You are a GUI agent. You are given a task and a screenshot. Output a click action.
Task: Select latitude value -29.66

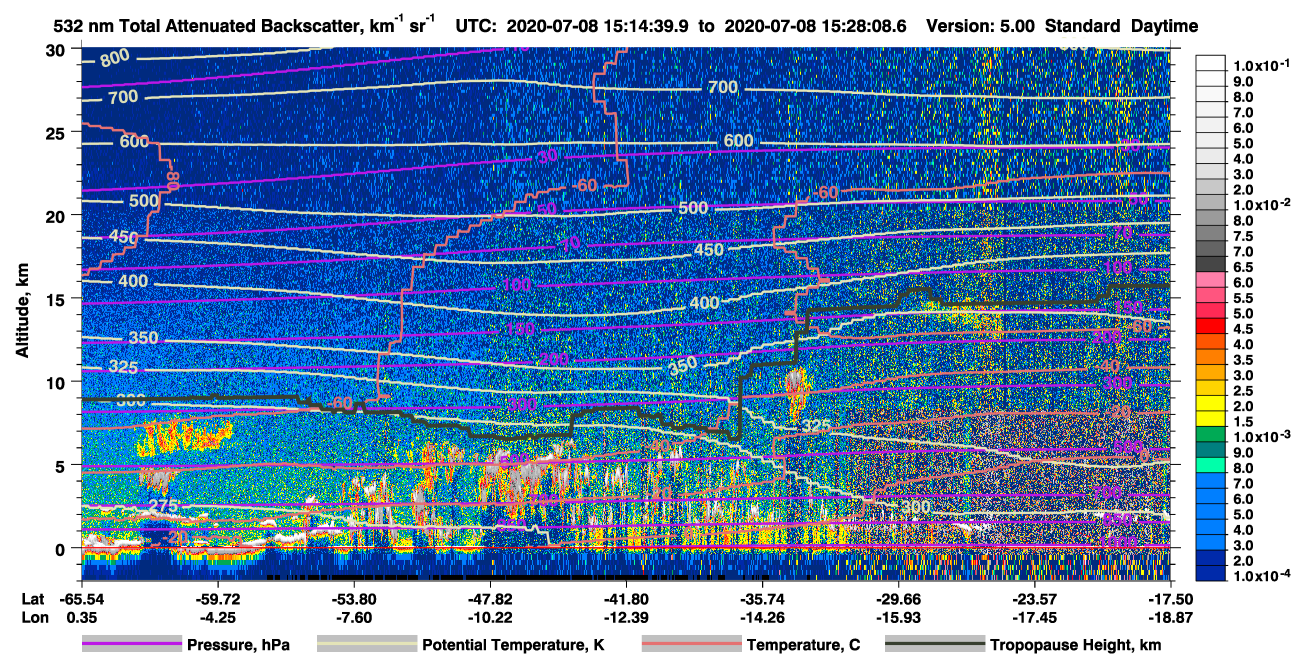pyautogui.click(x=898, y=599)
